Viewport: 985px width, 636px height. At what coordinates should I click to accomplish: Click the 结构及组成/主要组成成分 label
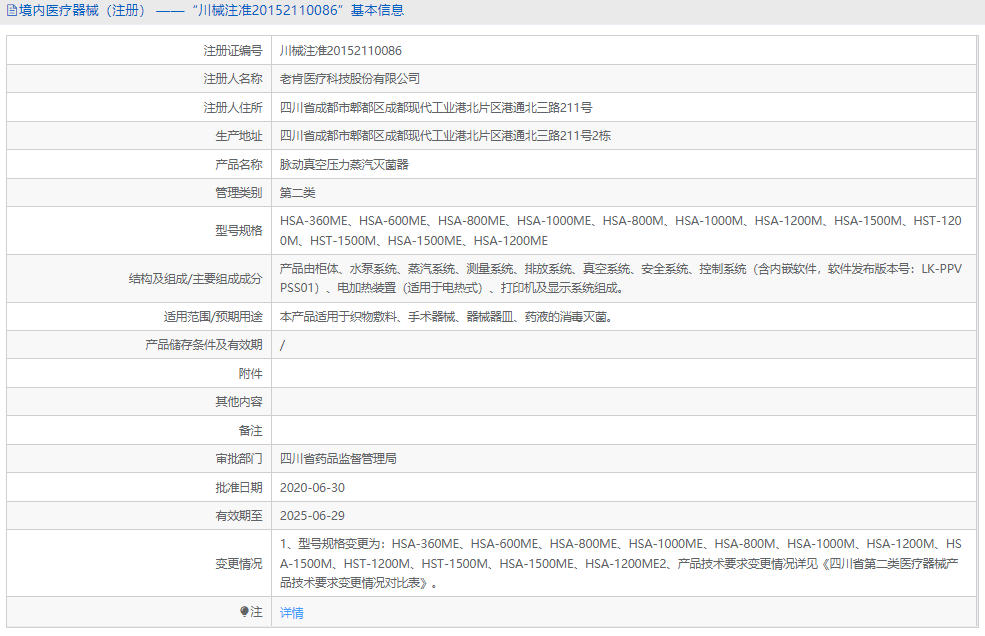click(x=195, y=278)
